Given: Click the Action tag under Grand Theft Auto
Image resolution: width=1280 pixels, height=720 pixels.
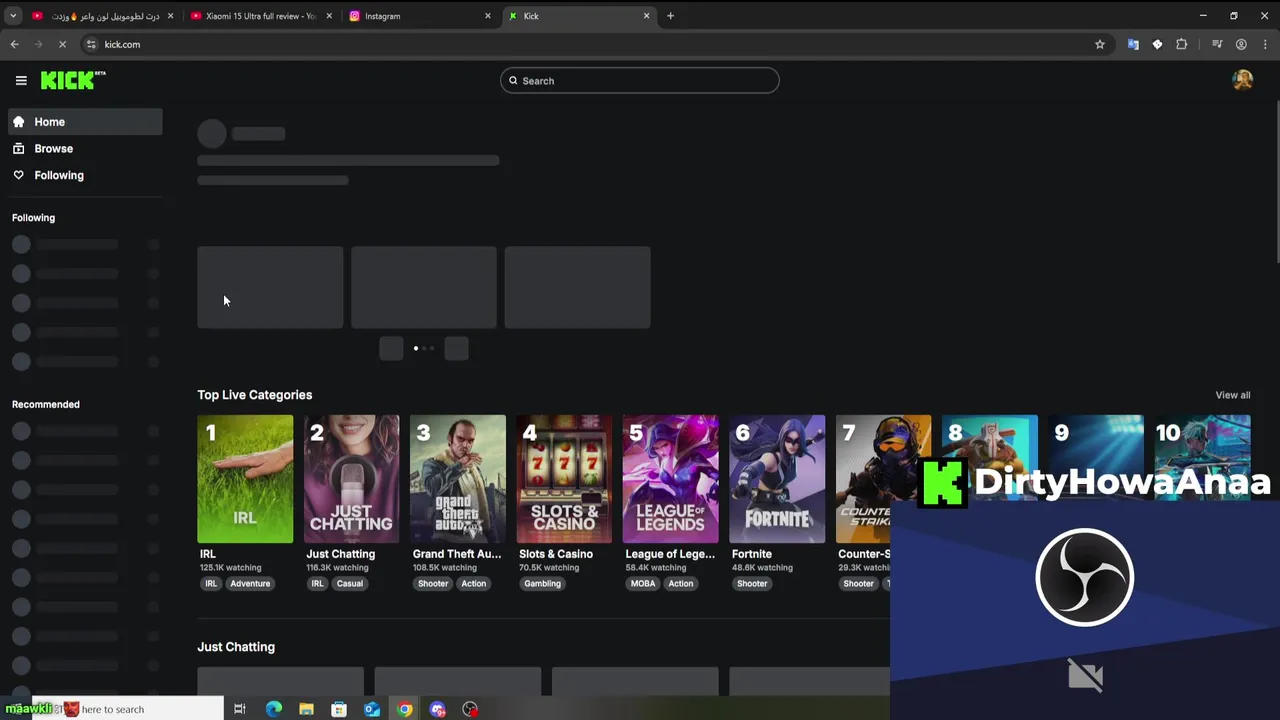Looking at the screenshot, I should 474,584.
